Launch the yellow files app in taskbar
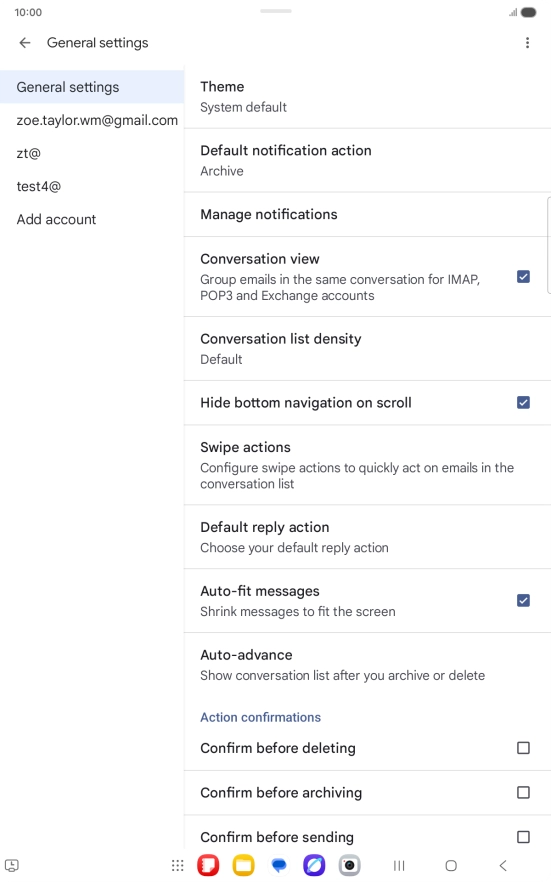551x882 pixels. (x=243, y=865)
